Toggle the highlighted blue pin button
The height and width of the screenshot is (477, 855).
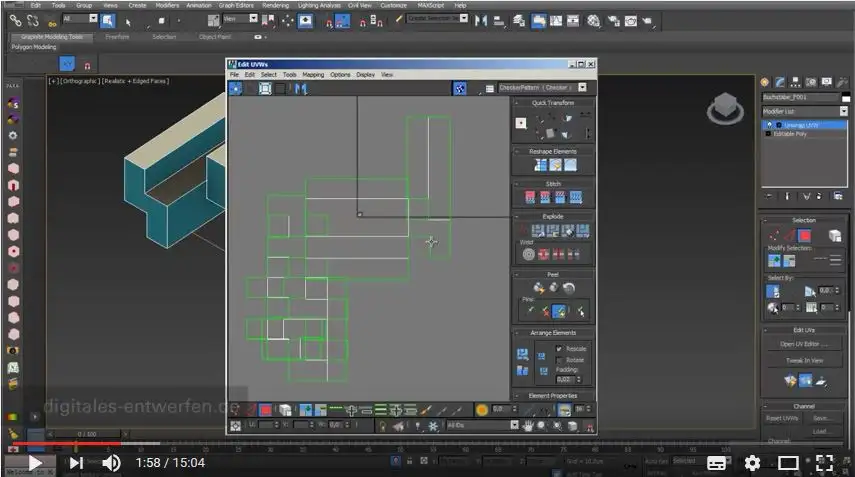[x=559, y=311]
